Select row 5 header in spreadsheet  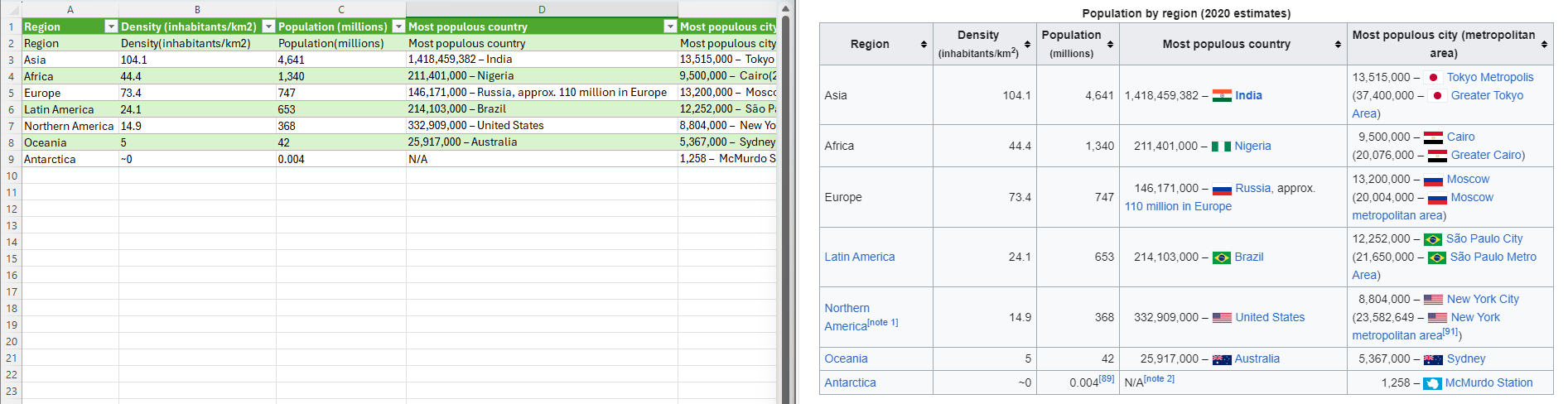(x=11, y=93)
